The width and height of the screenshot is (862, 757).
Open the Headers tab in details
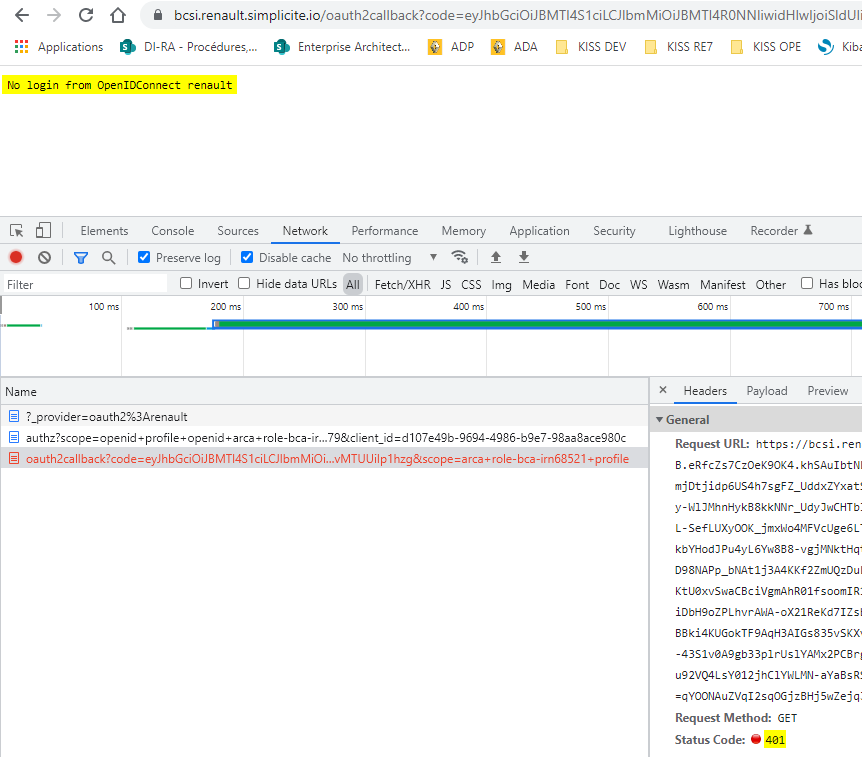click(x=705, y=391)
